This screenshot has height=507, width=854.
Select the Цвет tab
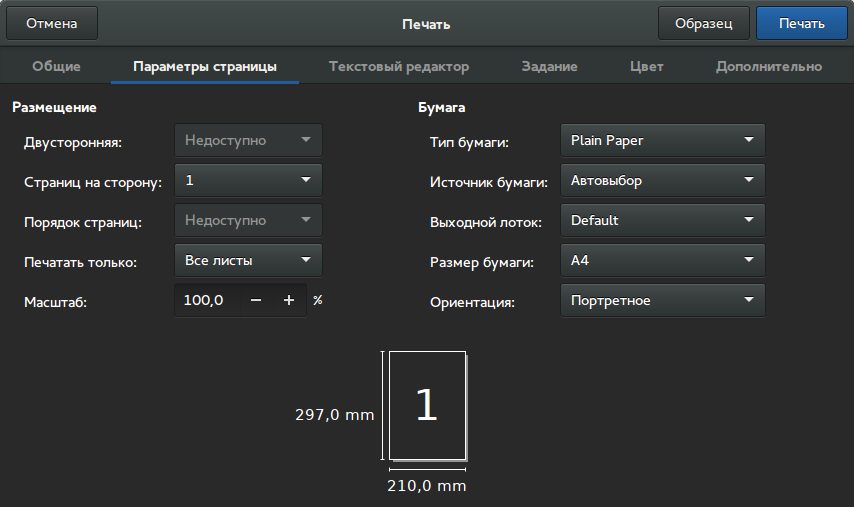[646, 67]
